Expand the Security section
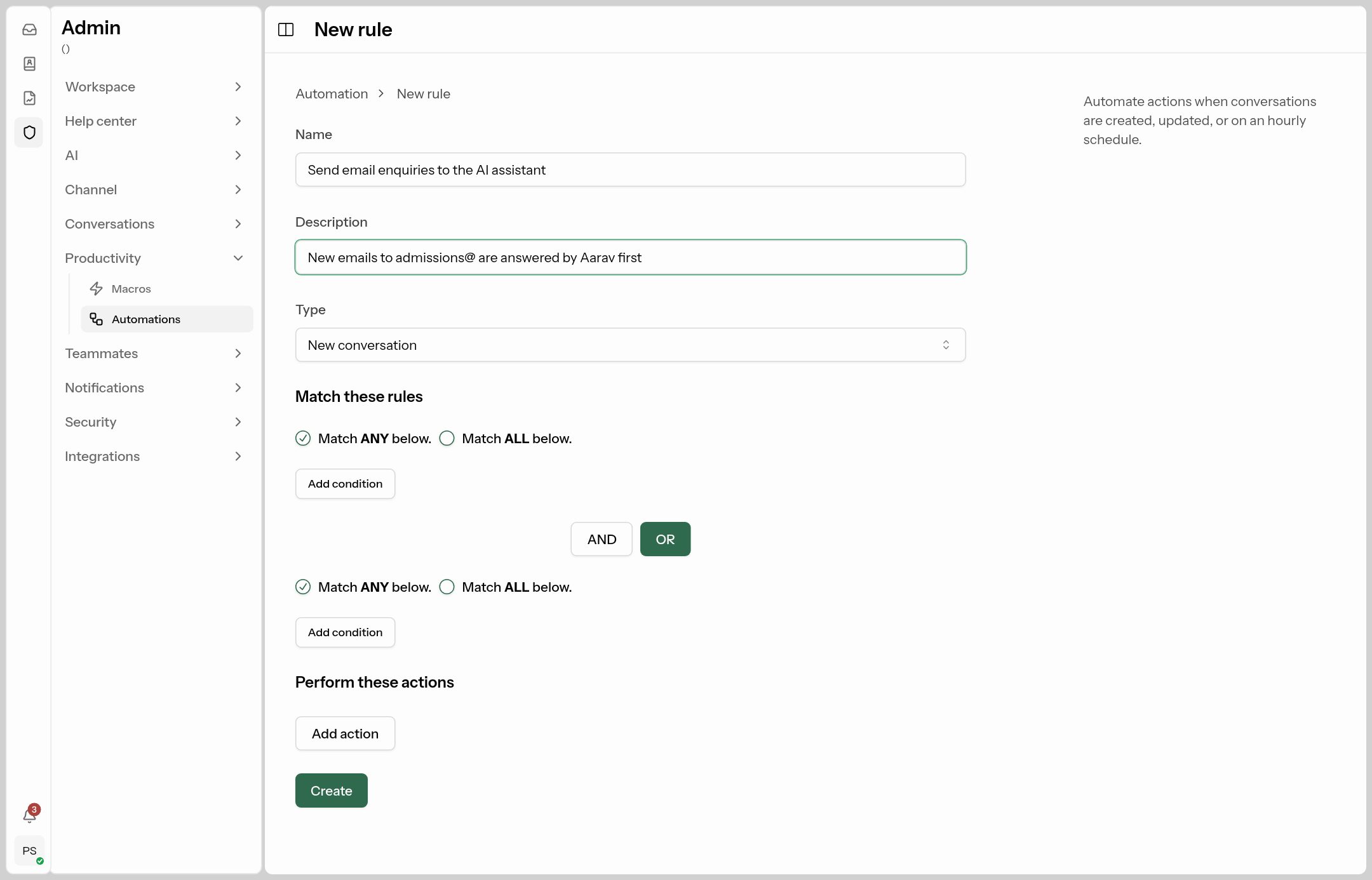 [x=154, y=422]
